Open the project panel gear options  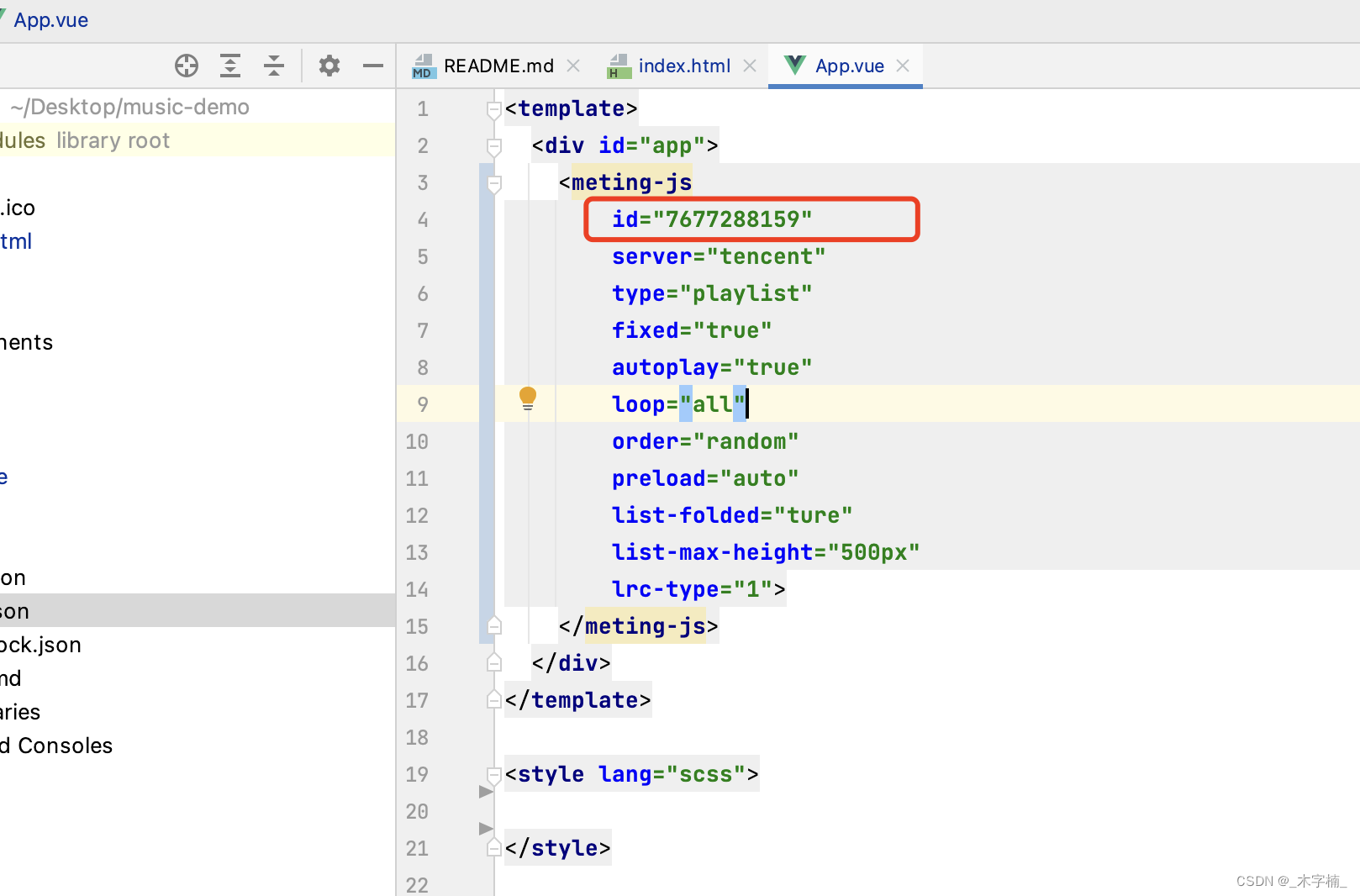[329, 66]
